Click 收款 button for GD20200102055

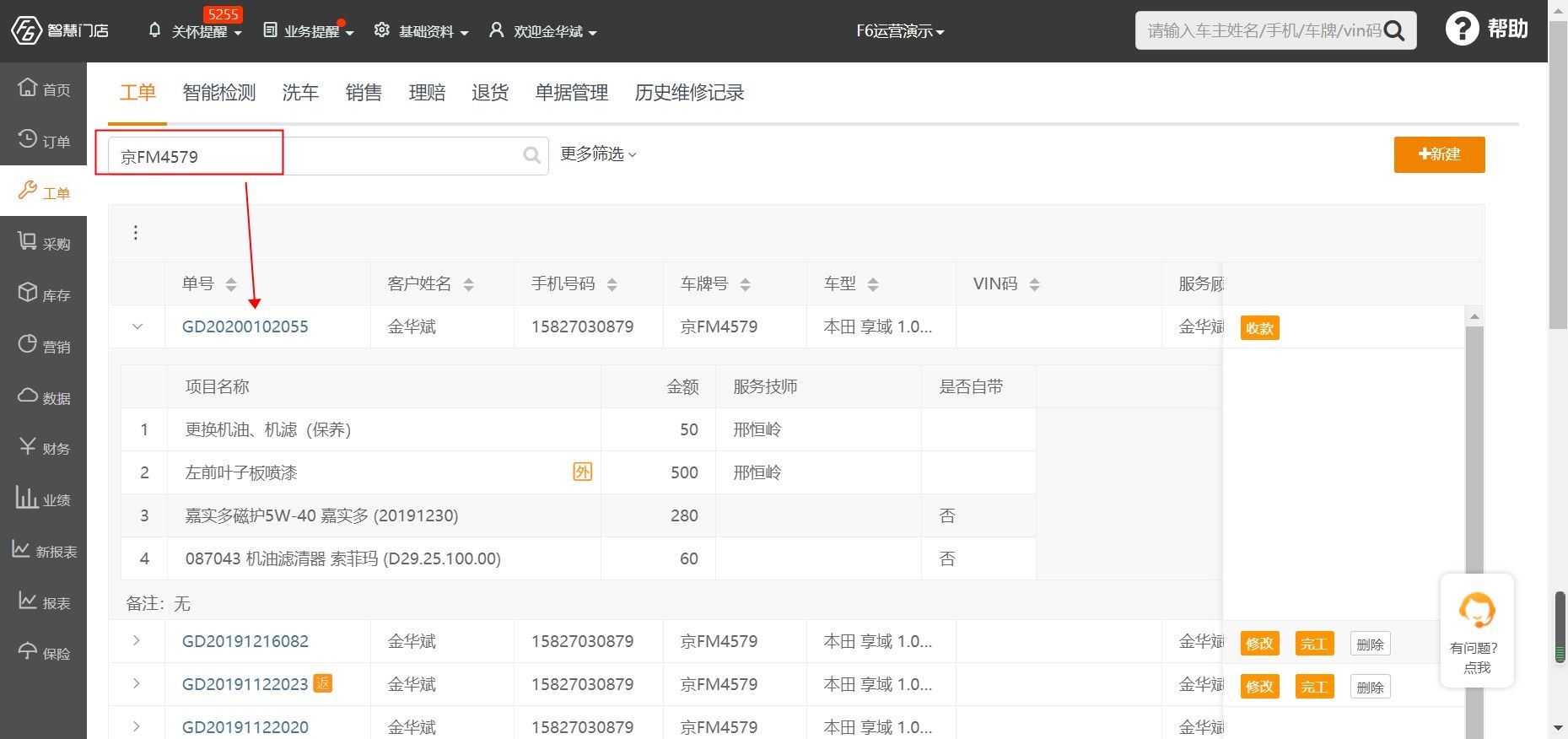pos(1260,328)
